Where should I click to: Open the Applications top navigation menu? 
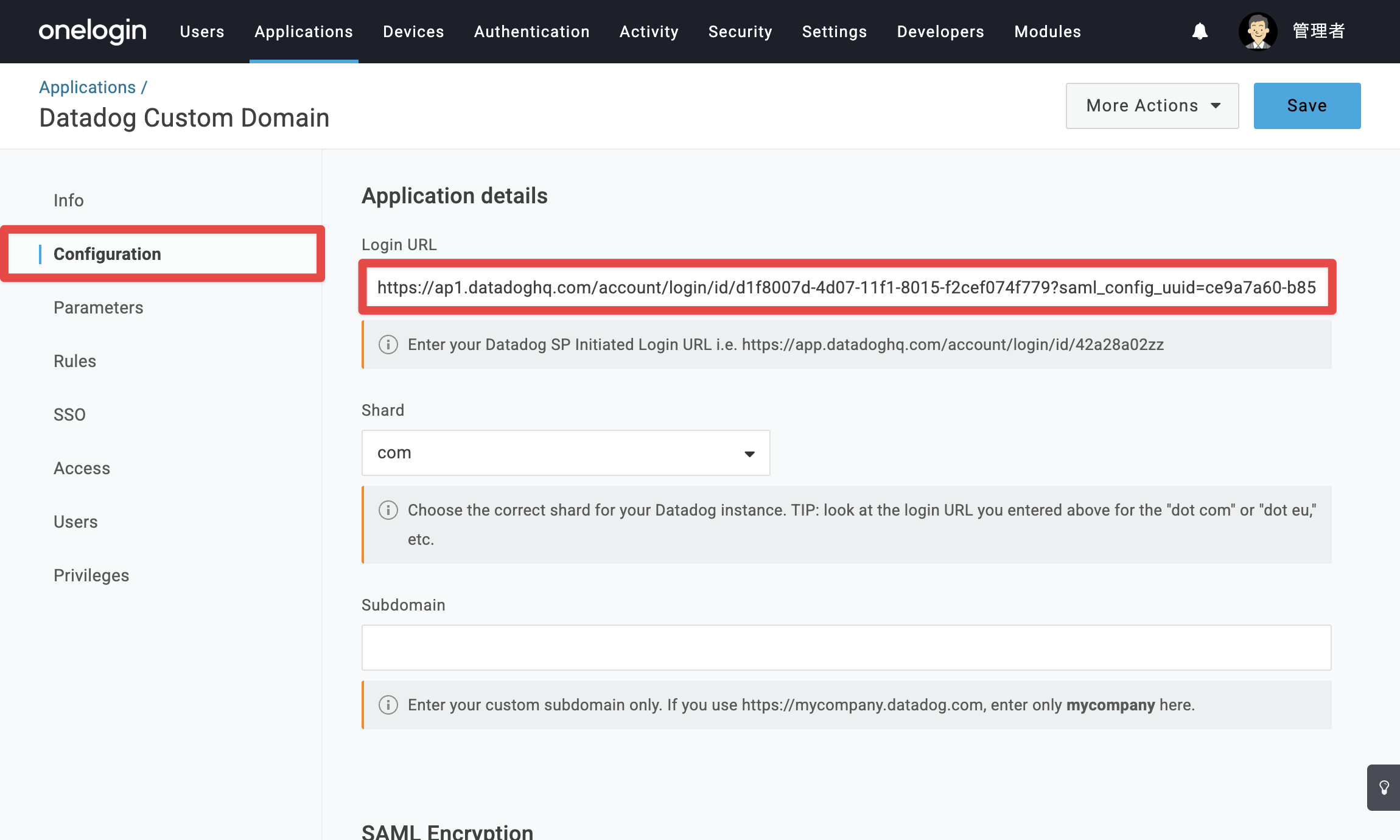pos(304,32)
